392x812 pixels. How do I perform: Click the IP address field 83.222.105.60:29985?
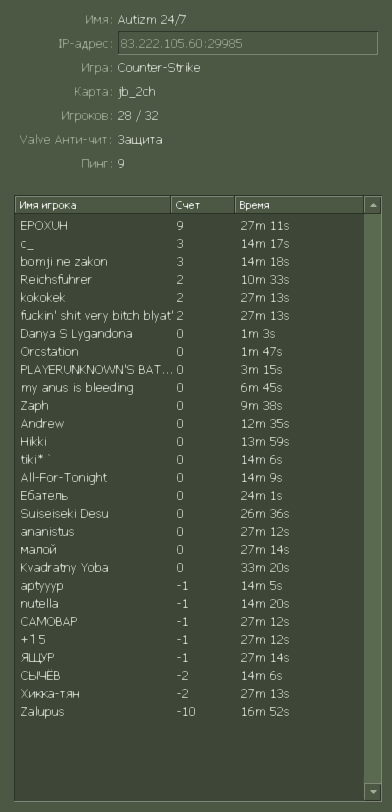(x=248, y=44)
